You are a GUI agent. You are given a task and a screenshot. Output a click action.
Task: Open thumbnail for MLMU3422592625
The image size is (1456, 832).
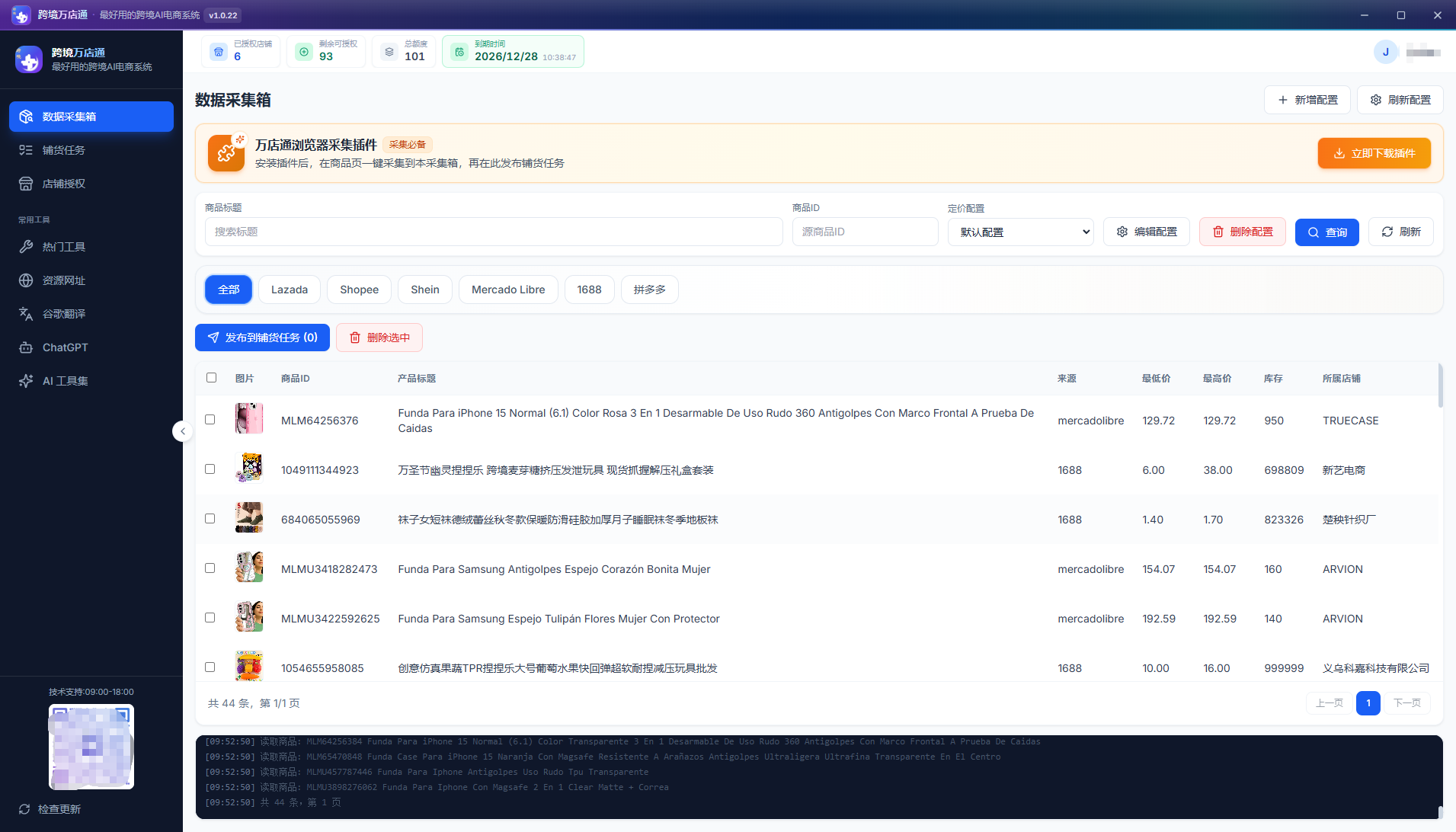[249, 616]
